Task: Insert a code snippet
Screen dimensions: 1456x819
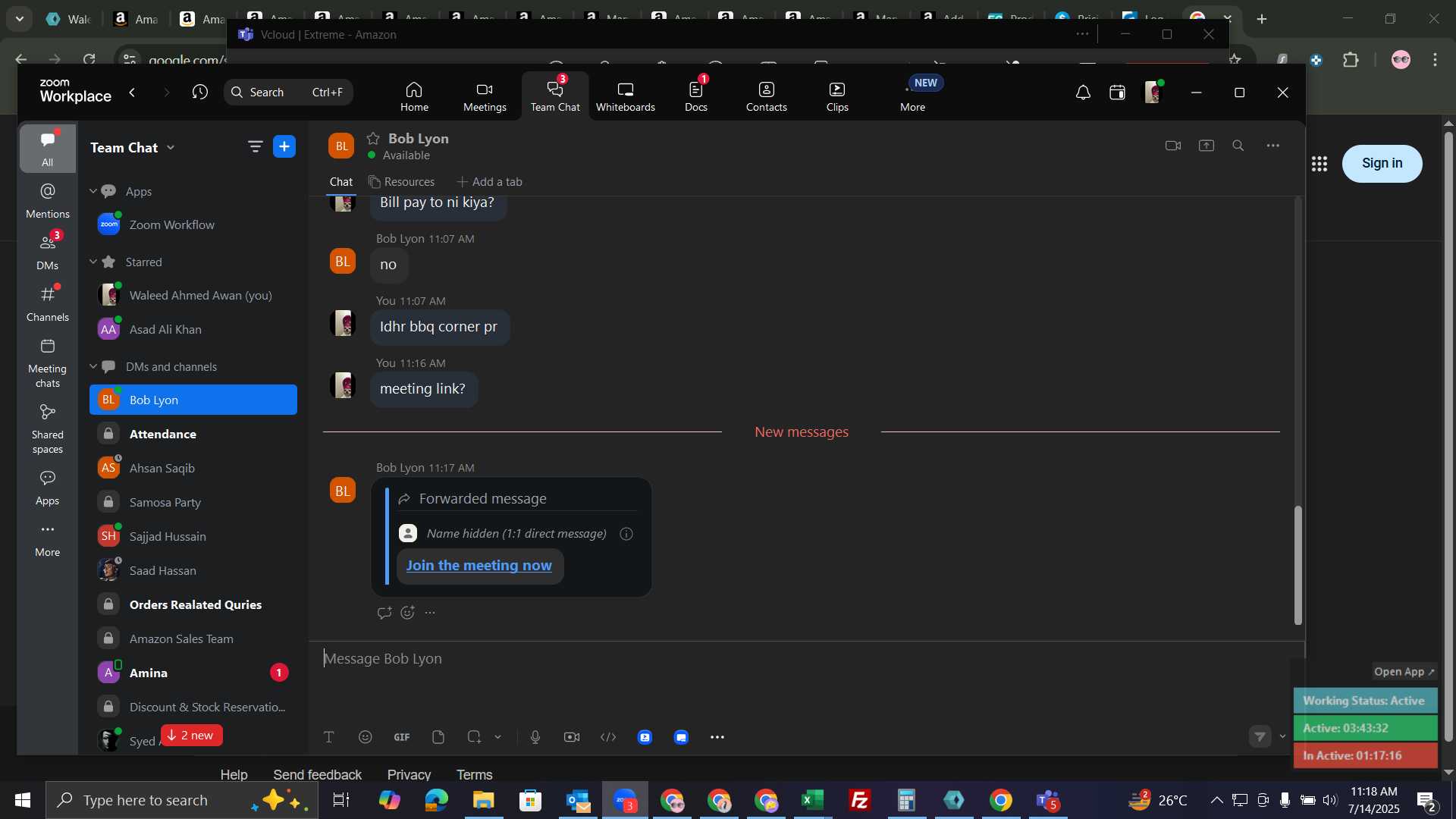Action: [608, 737]
